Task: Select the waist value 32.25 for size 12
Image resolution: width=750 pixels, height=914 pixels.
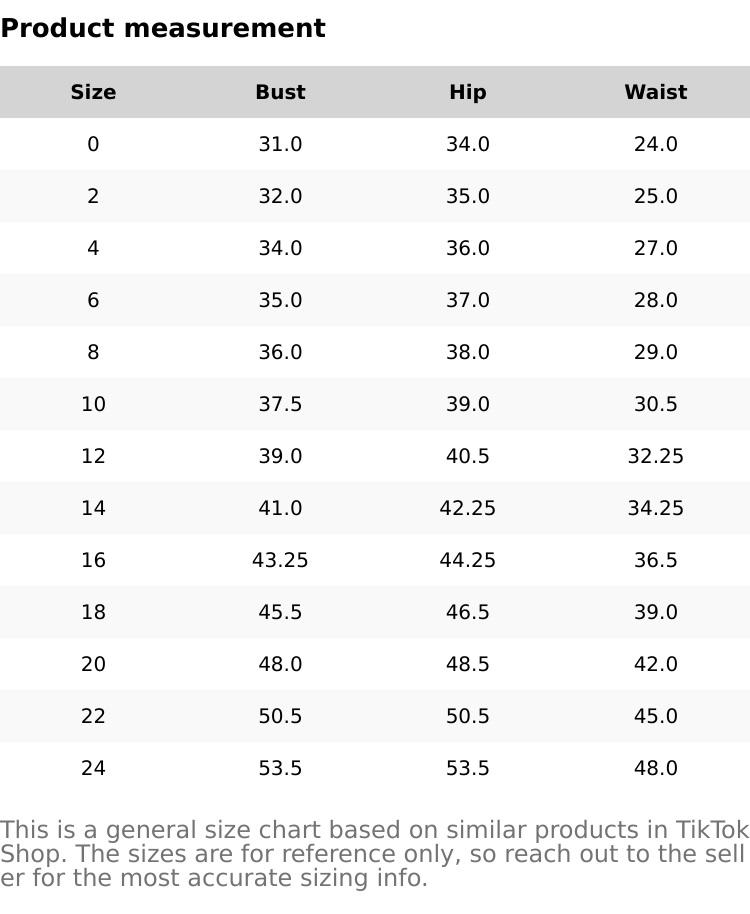Action: 655,456
